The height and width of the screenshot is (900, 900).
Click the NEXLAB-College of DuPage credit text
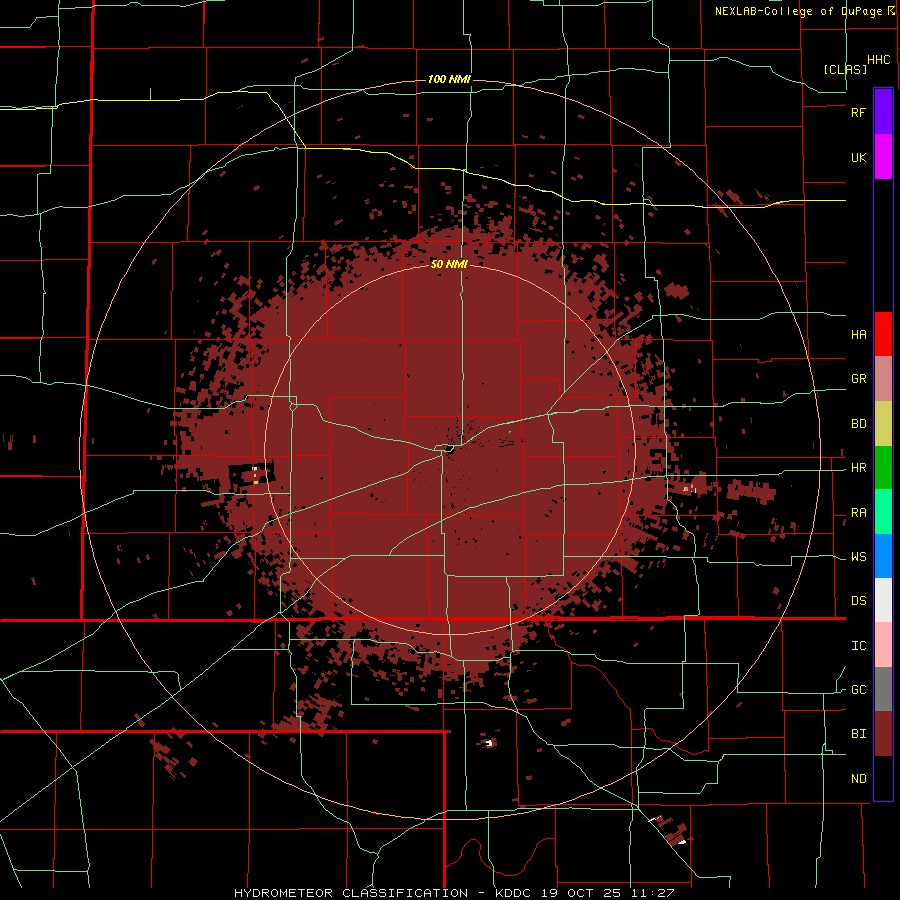point(799,11)
